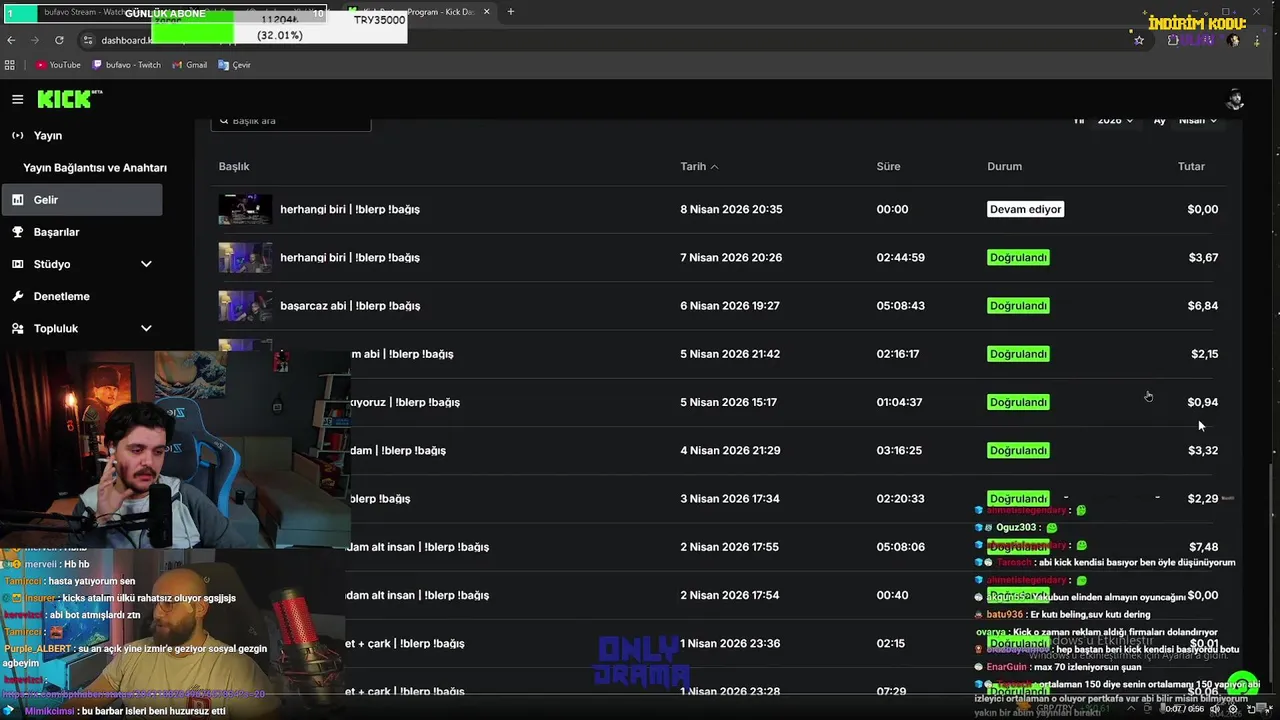The height and width of the screenshot is (720, 1280).
Task: View site information for dashboard URL
Action: coord(88,40)
